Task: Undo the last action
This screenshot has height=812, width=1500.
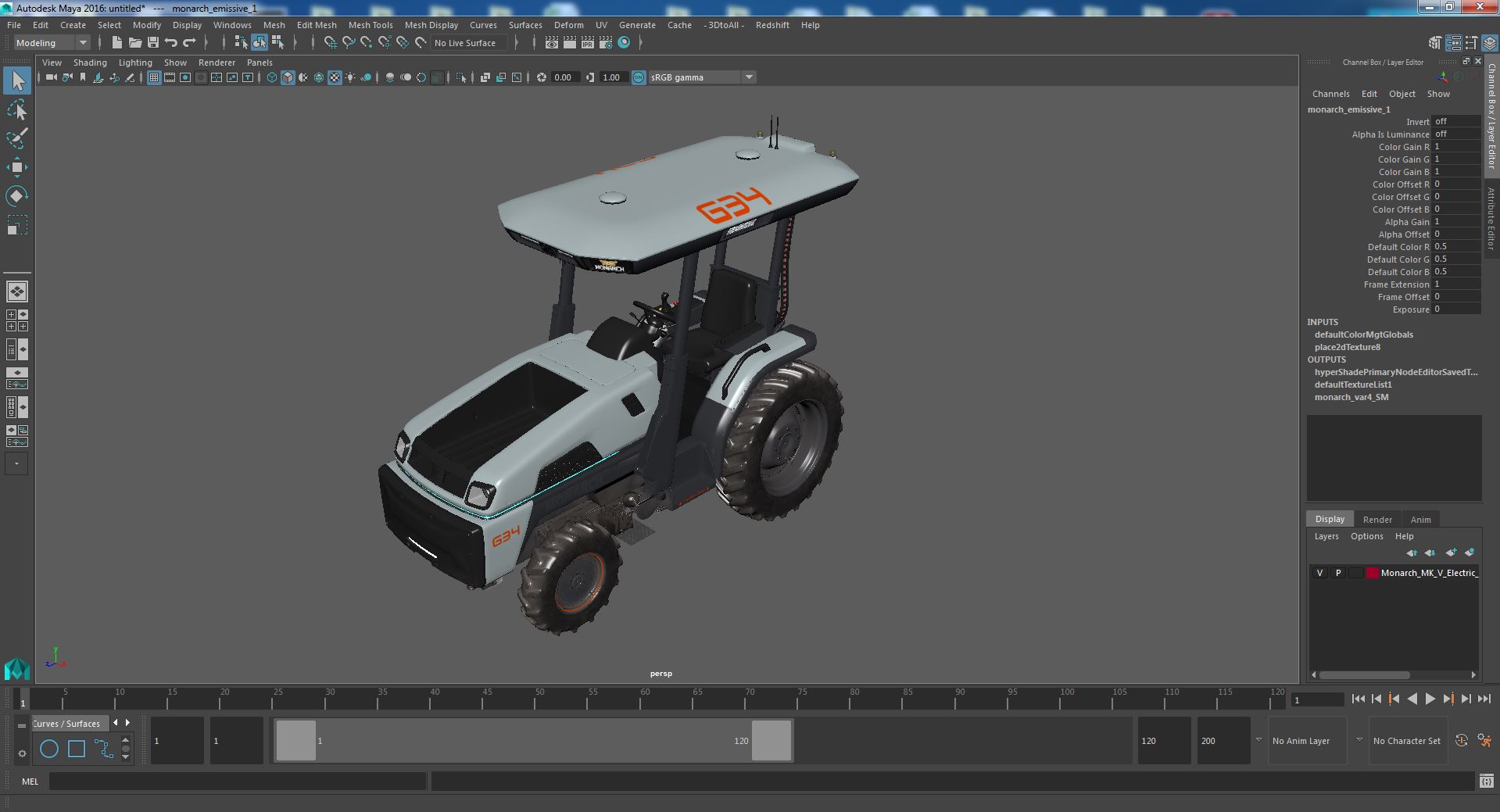Action: [171, 43]
